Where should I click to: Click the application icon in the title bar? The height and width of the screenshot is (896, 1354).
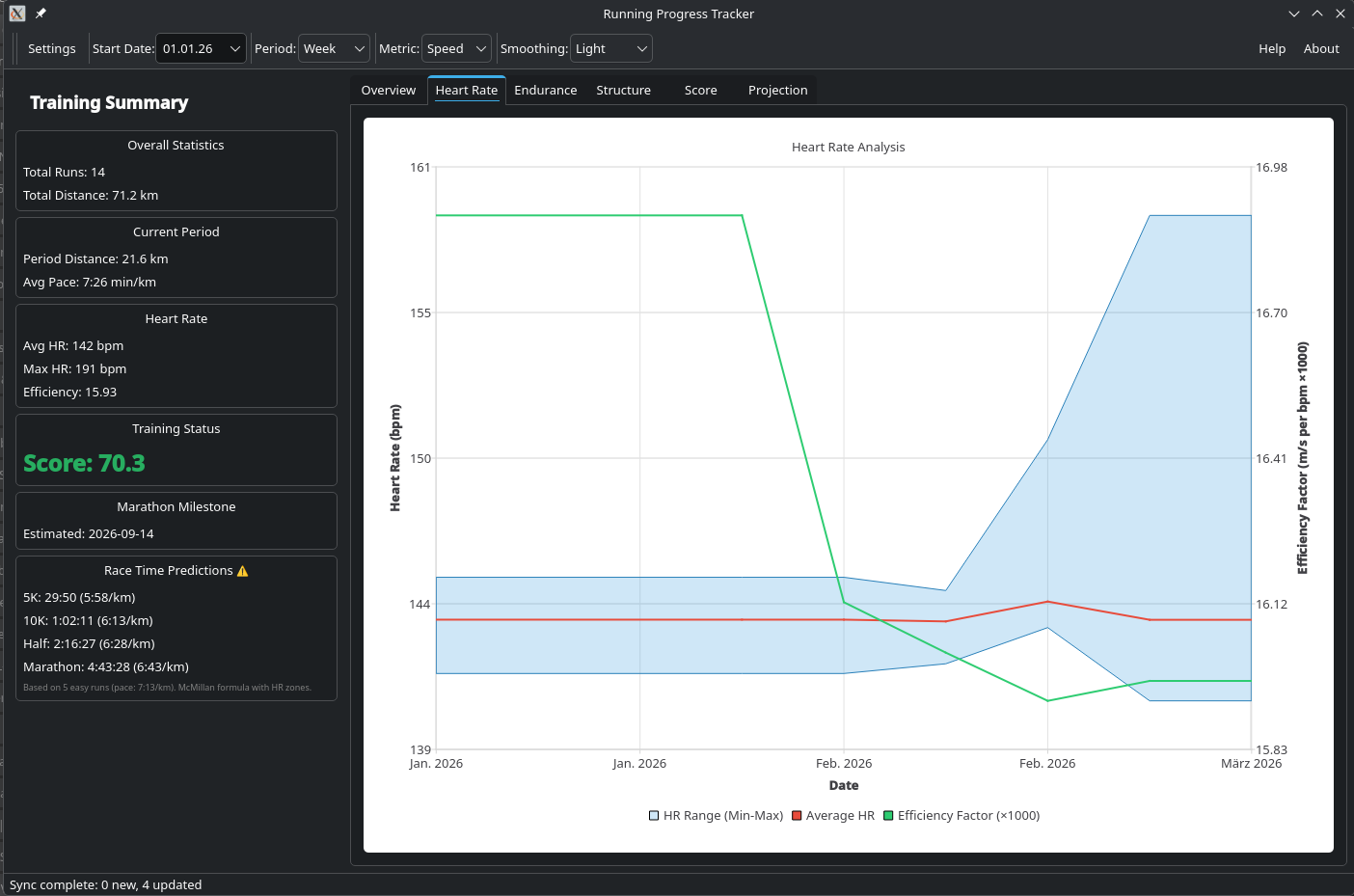[15, 14]
